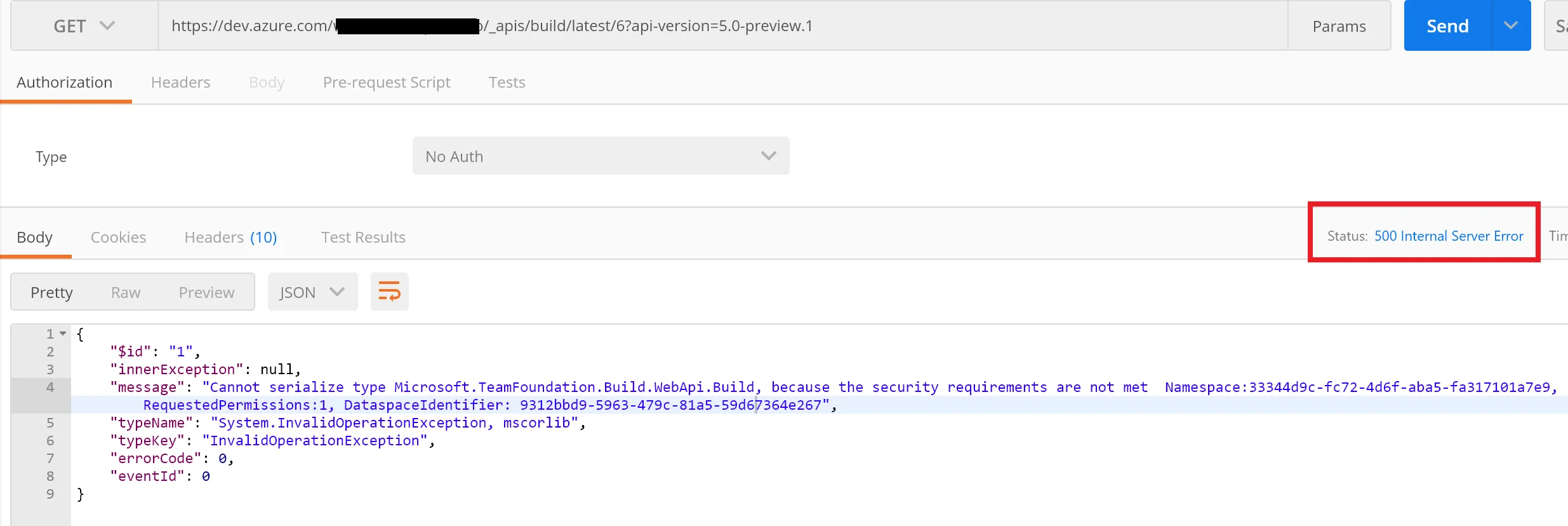Click the wrap lines icon
Viewport: 1568px width, 526px height.
click(389, 292)
